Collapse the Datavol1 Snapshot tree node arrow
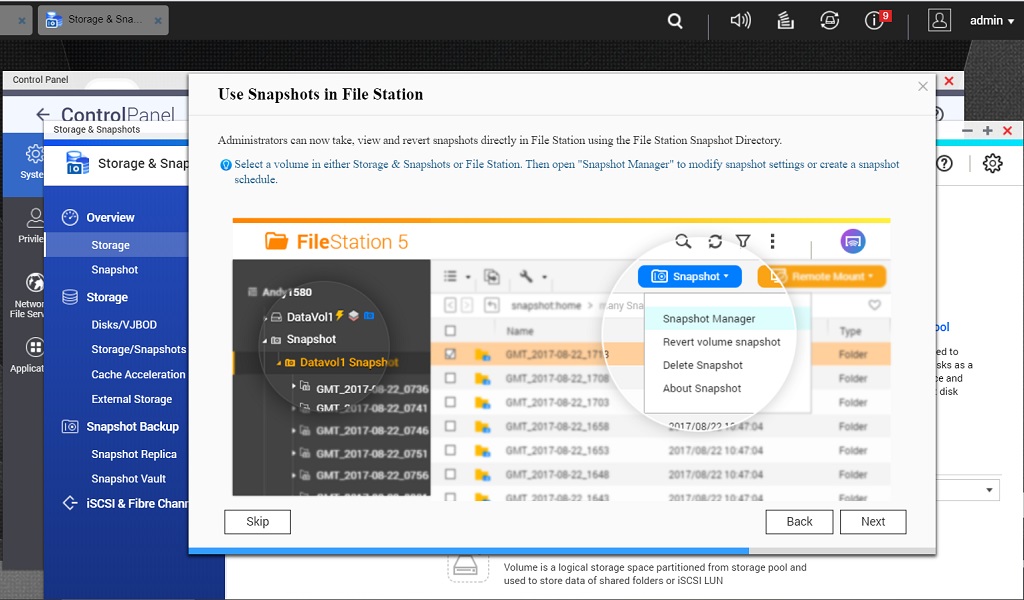 [x=279, y=363]
